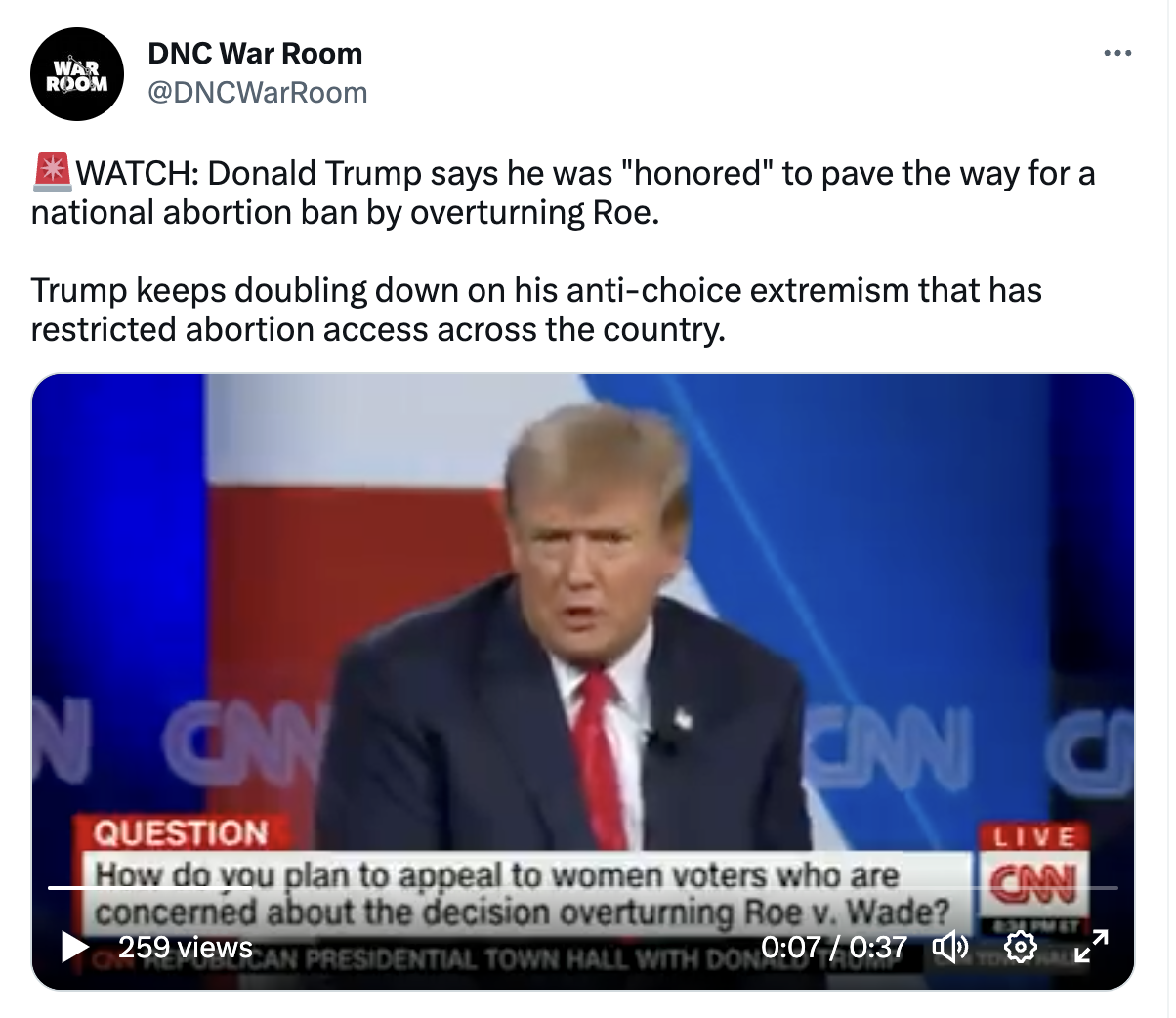Click the 0:07 / 0:37 time display
Viewport: 1176px width, 1018px height.
tap(833, 947)
